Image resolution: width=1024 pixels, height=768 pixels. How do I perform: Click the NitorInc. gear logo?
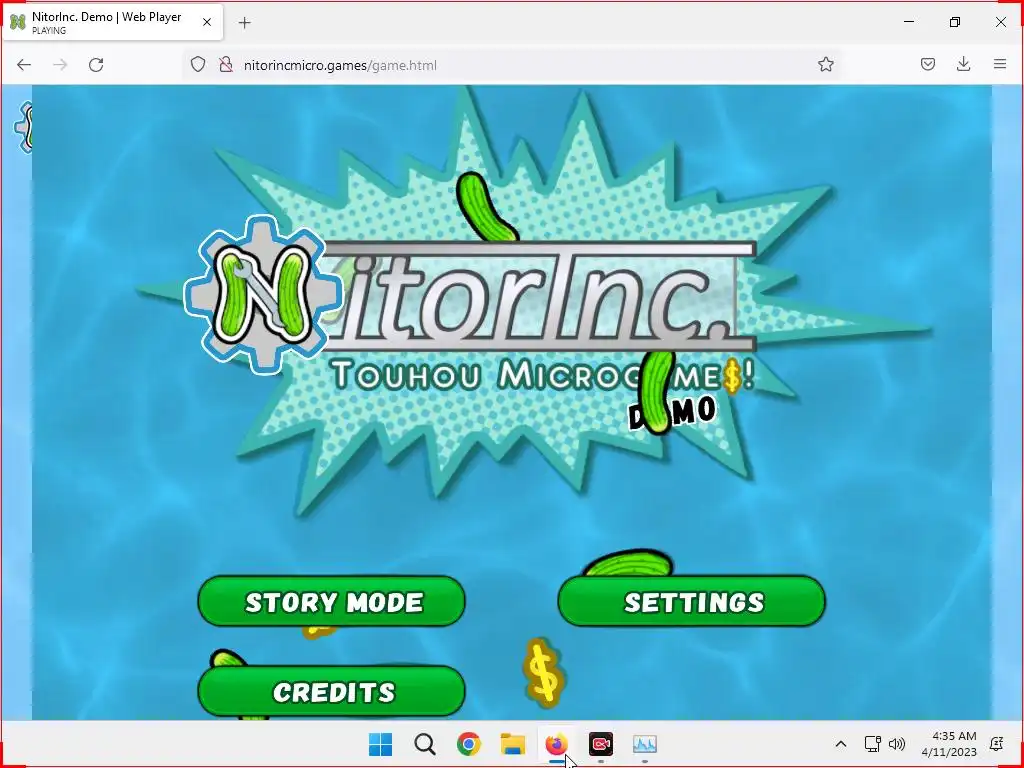[263, 295]
